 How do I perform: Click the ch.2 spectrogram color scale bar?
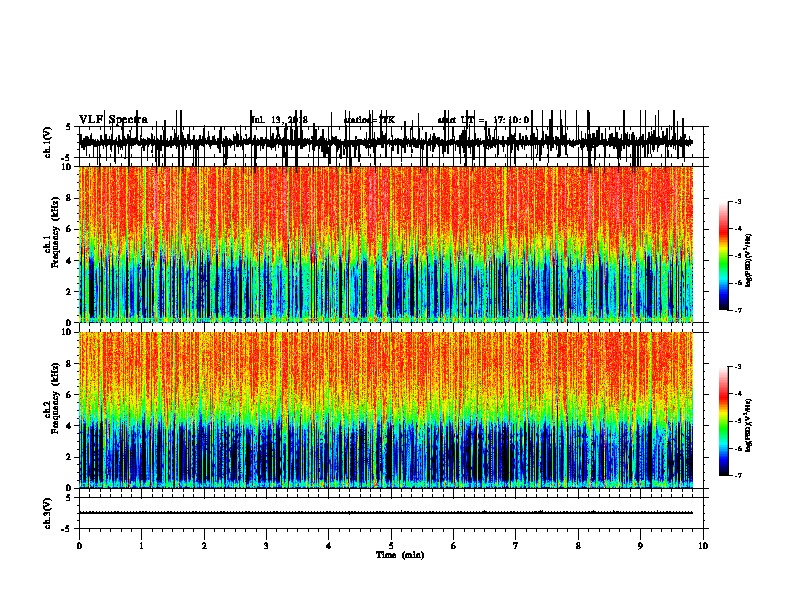coord(723,421)
